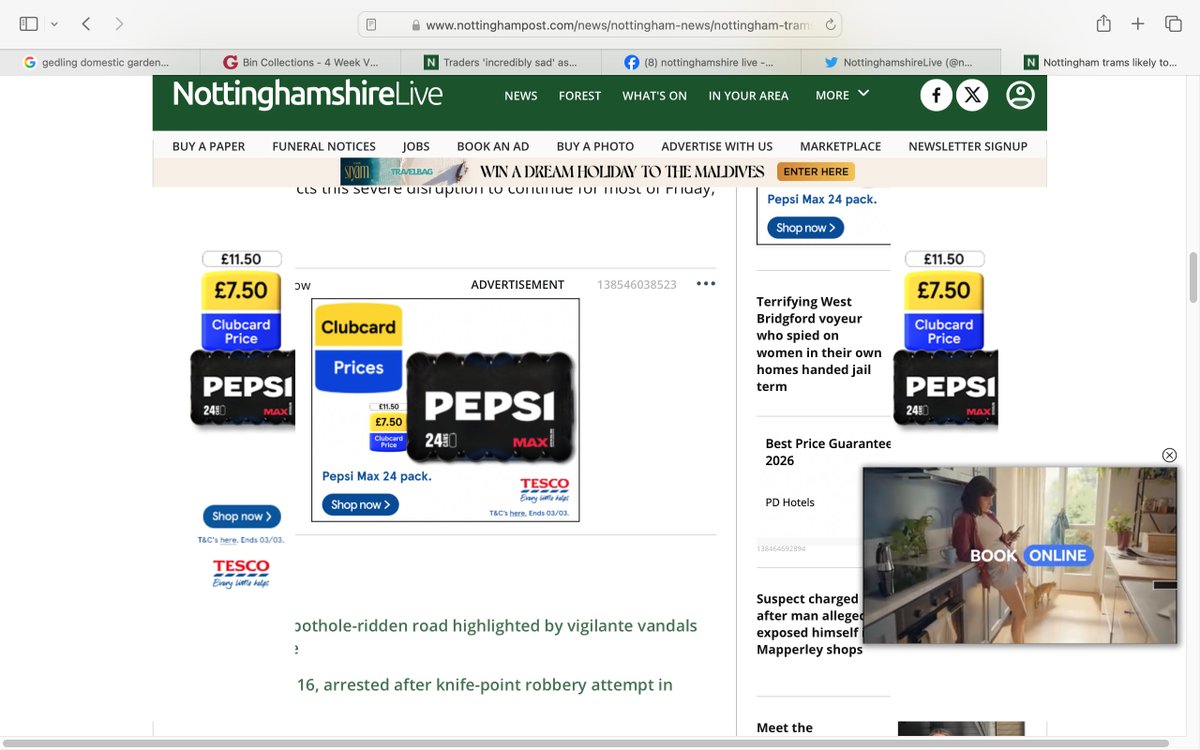Switch to Traders 'incredibly sad' tab
1200x750 pixels.
click(x=500, y=62)
